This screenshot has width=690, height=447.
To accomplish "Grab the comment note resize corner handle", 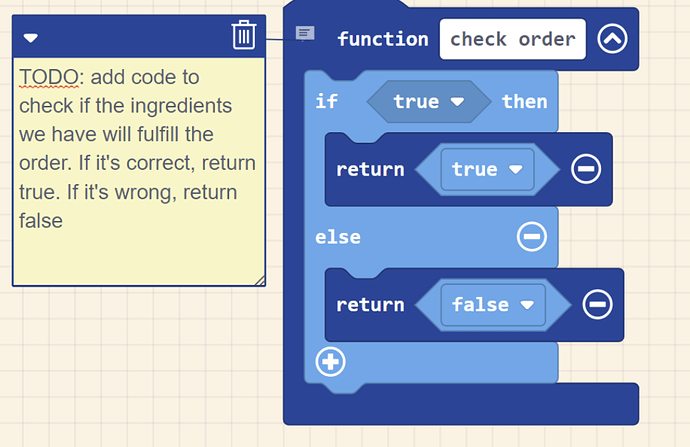I will pos(260,280).
